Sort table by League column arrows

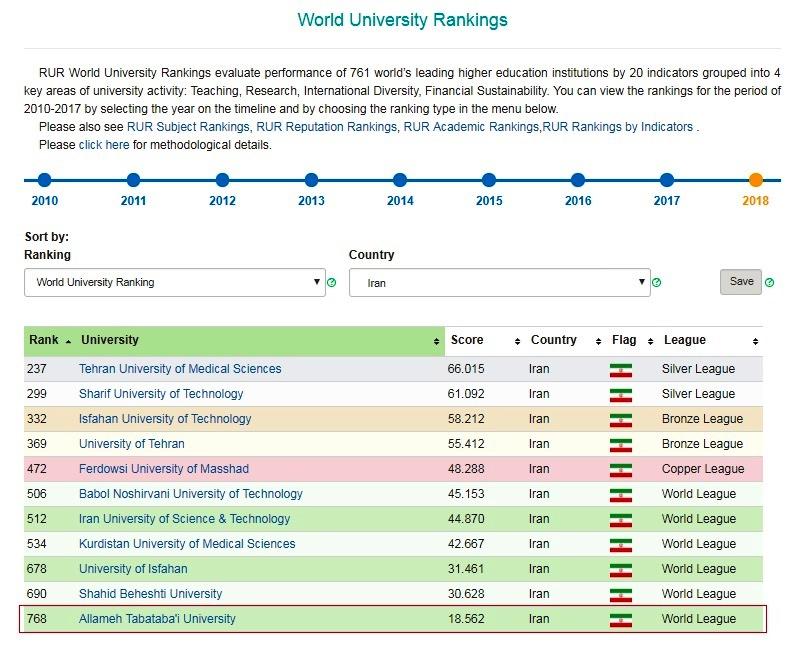[x=756, y=341]
